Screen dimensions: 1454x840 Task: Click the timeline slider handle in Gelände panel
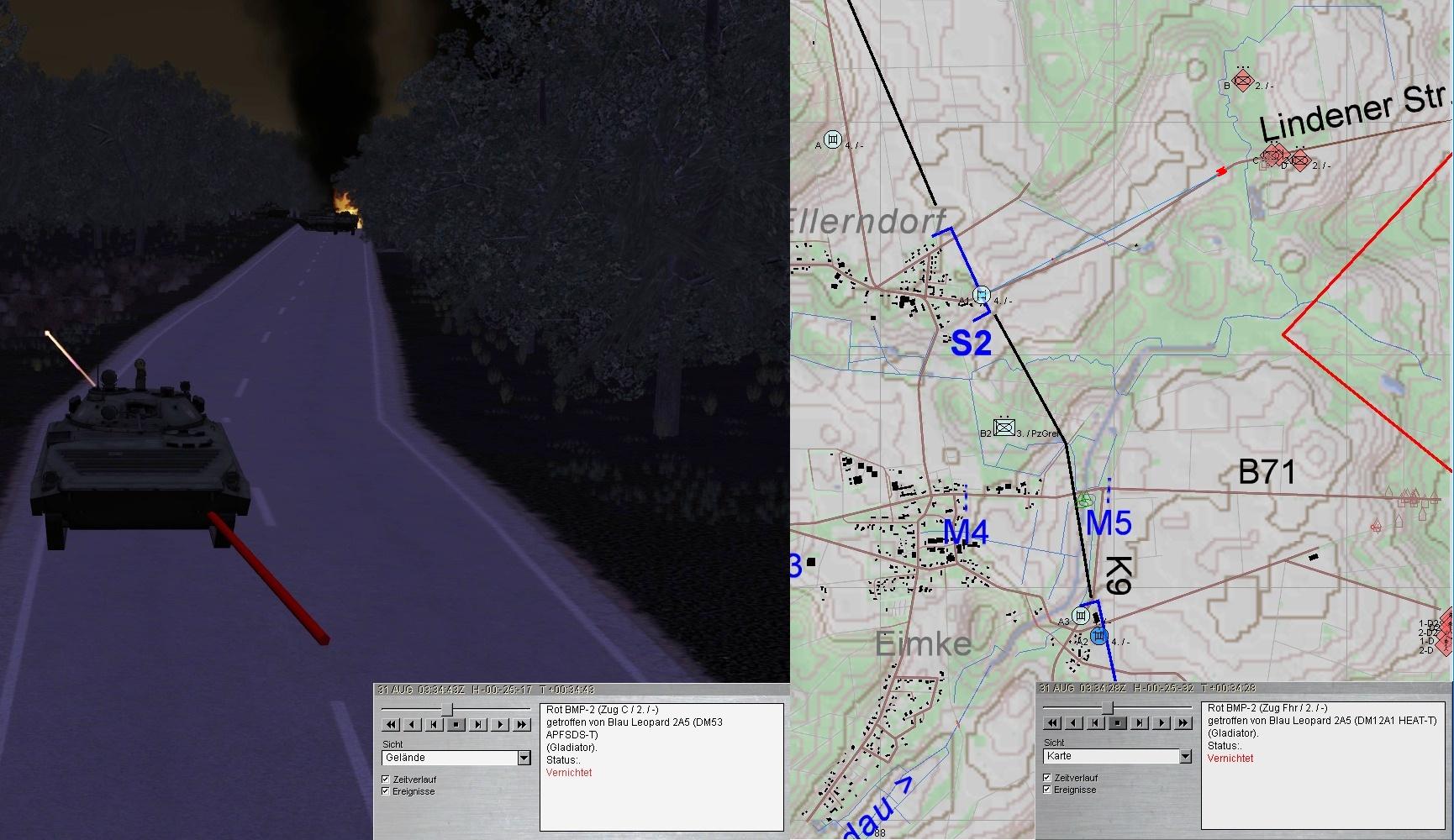pos(447,710)
